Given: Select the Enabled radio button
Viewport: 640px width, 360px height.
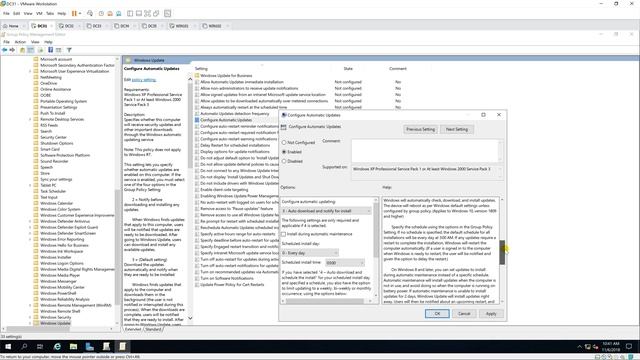Looking at the screenshot, I should pos(284,152).
